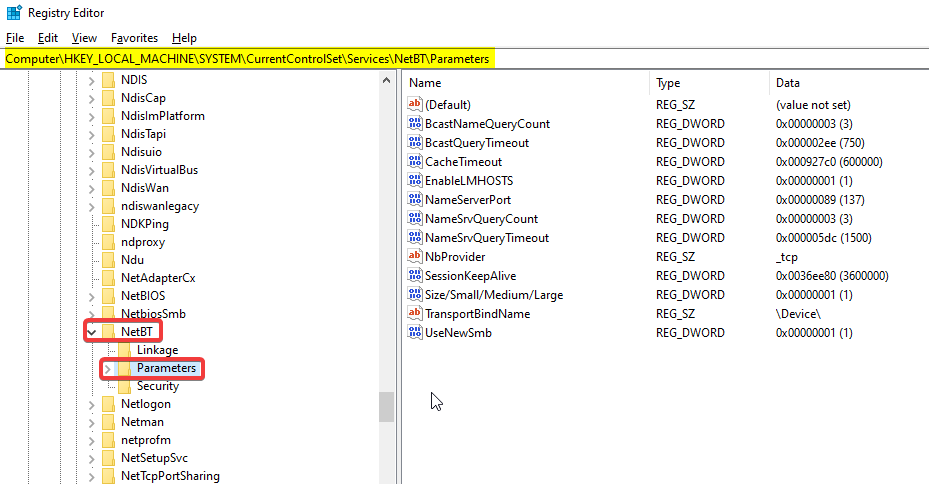Select the NbProvider string value icon
The width and height of the screenshot is (929, 484).
[415, 256]
